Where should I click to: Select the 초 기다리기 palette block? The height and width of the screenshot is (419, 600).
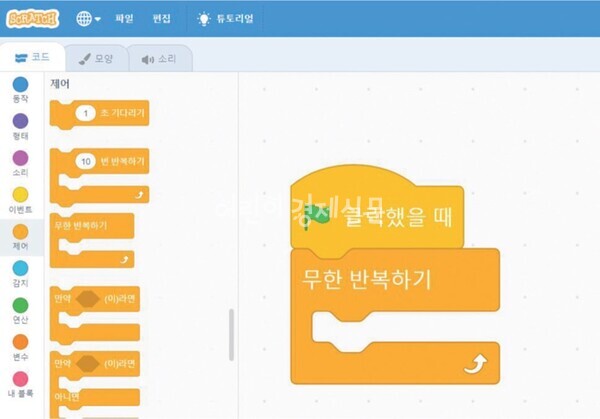point(99,114)
